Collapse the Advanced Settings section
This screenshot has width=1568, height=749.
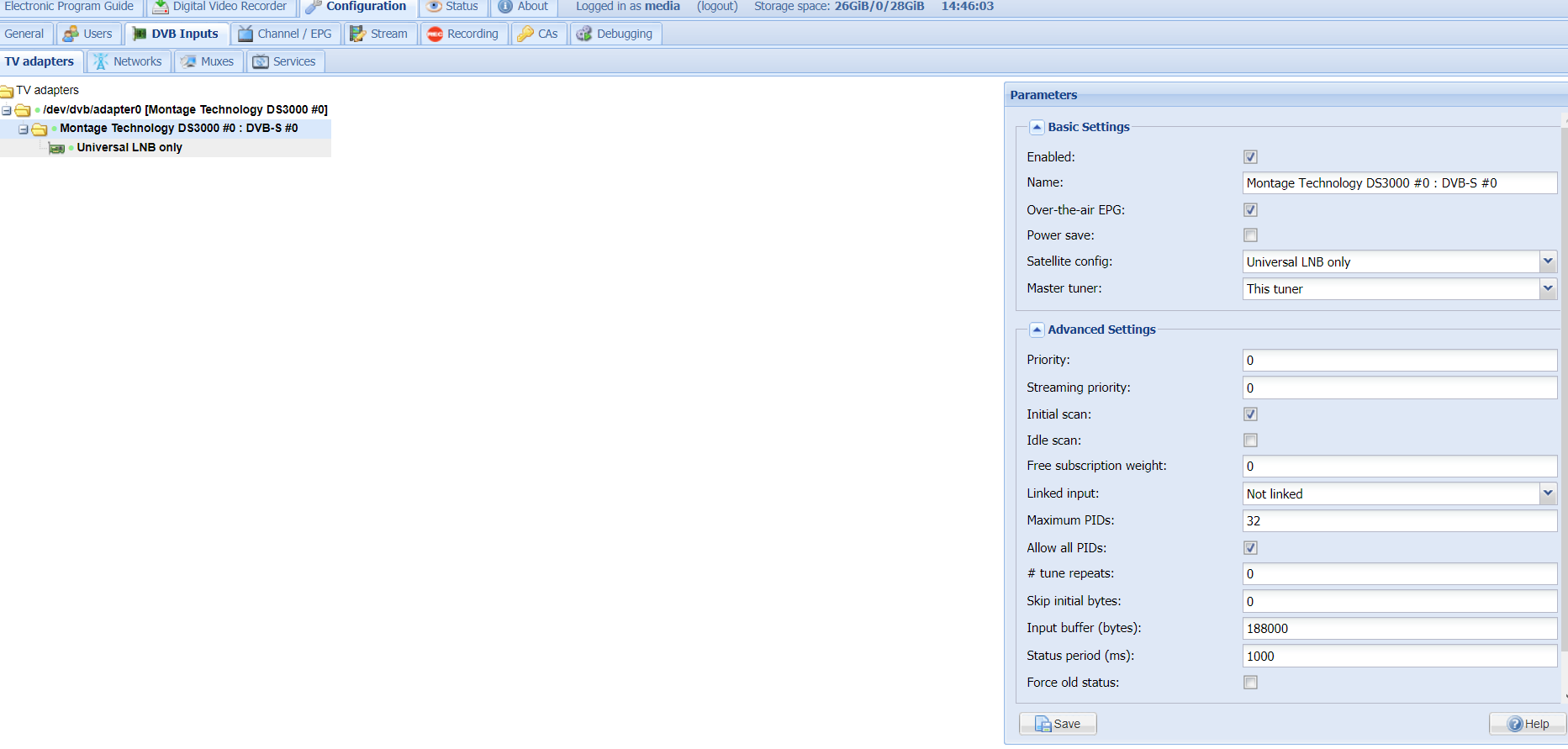click(1037, 330)
